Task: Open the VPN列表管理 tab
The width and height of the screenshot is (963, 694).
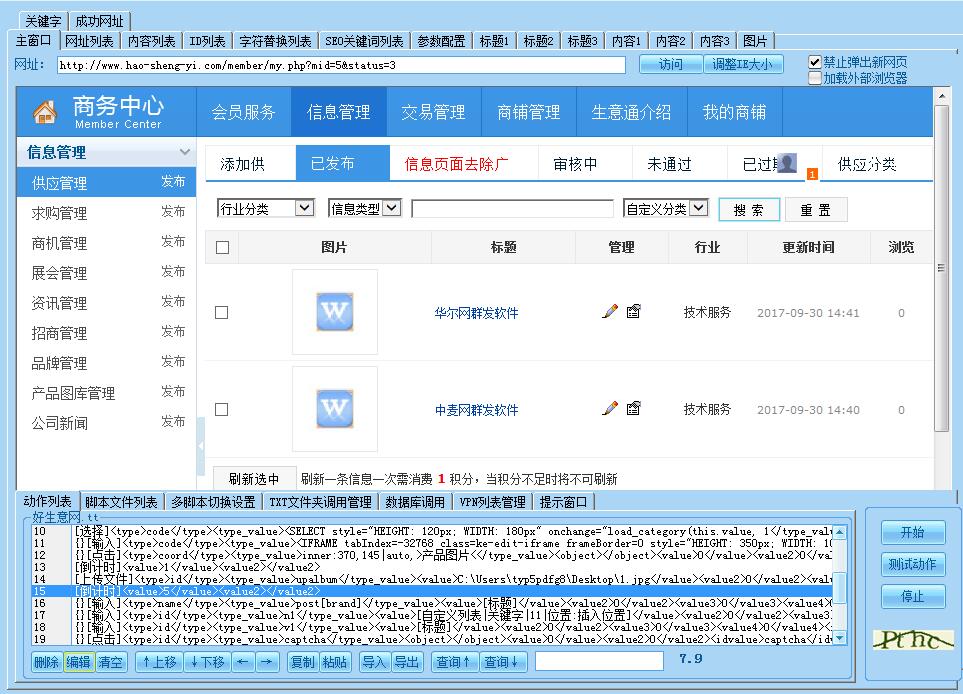Action: click(493, 502)
